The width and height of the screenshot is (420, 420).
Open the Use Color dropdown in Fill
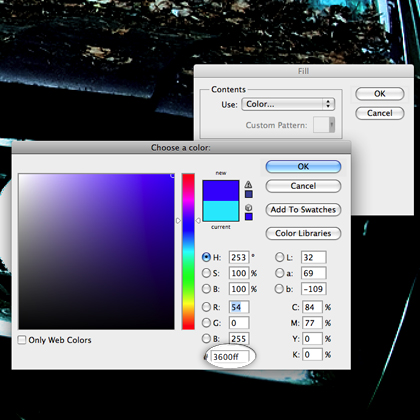tap(288, 104)
